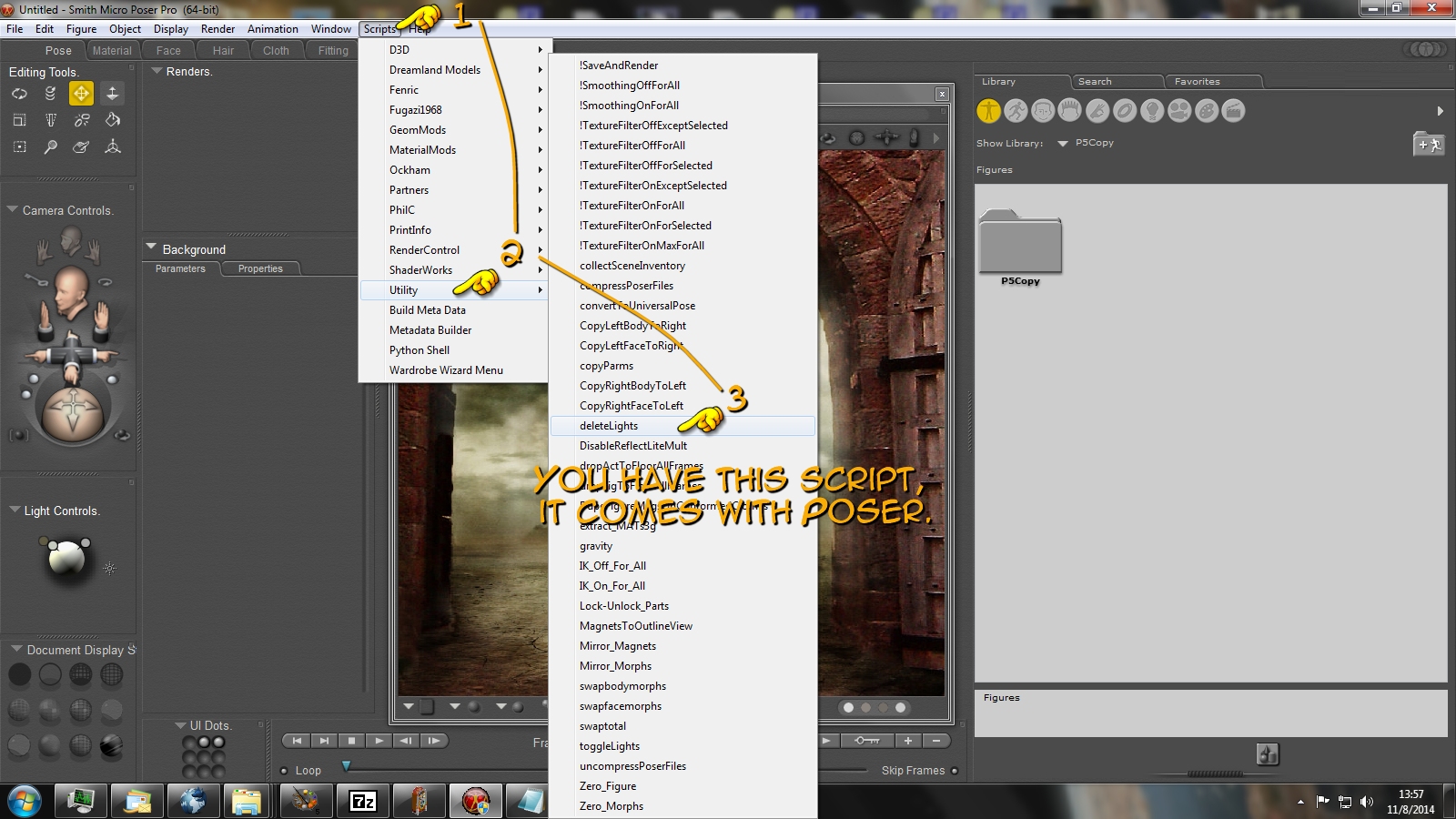The width and height of the screenshot is (1456, 819).
Task: Select the Rotate editing tool
Action: 19,94
